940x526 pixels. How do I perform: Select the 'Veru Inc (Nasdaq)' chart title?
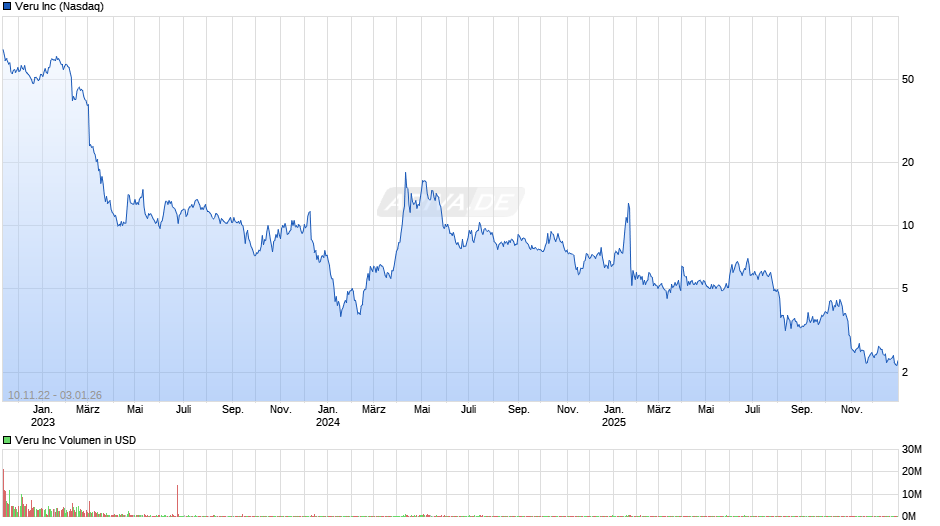click(x=59, y=7)
